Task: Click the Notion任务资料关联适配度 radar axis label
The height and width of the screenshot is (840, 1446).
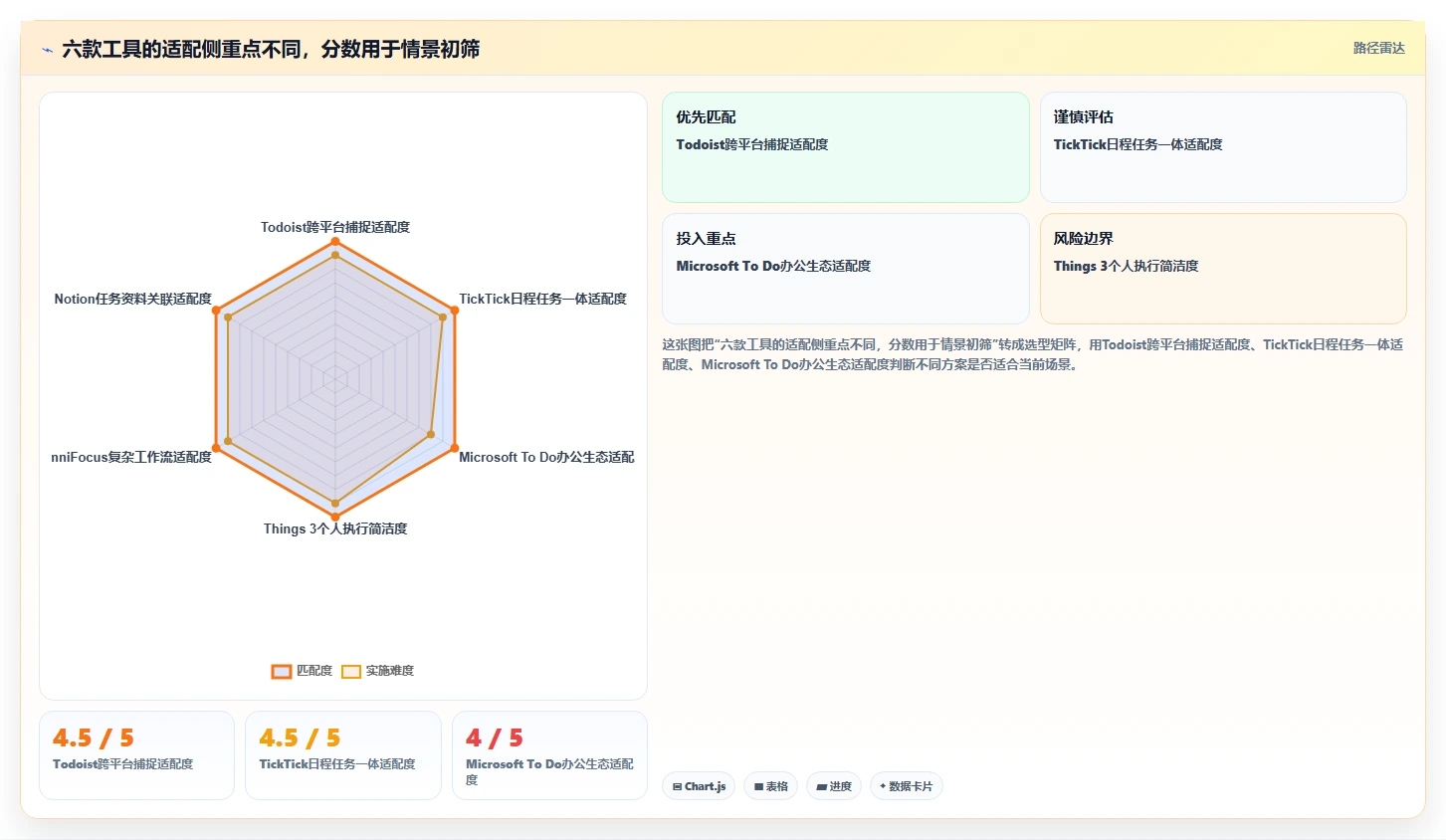Action: (x=133, y=299)
